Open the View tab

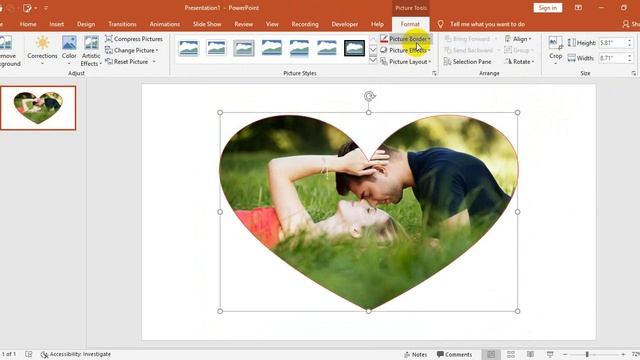pyautogui.click(x=272, y=24)
